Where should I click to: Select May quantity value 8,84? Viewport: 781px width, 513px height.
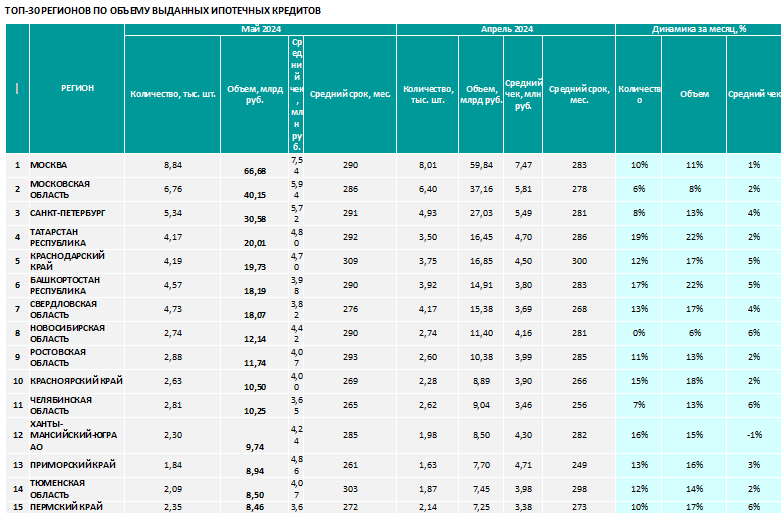(x=173, y=165)
